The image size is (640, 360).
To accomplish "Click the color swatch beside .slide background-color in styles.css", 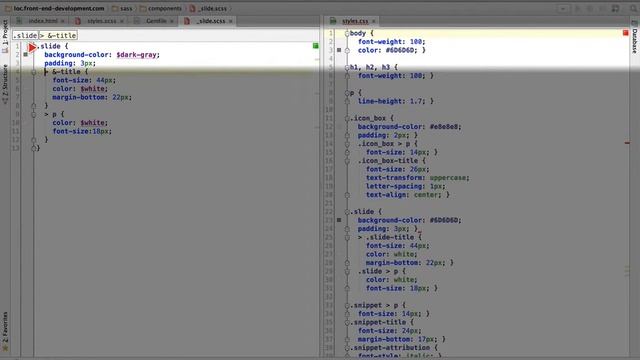I will pos(339,220).
